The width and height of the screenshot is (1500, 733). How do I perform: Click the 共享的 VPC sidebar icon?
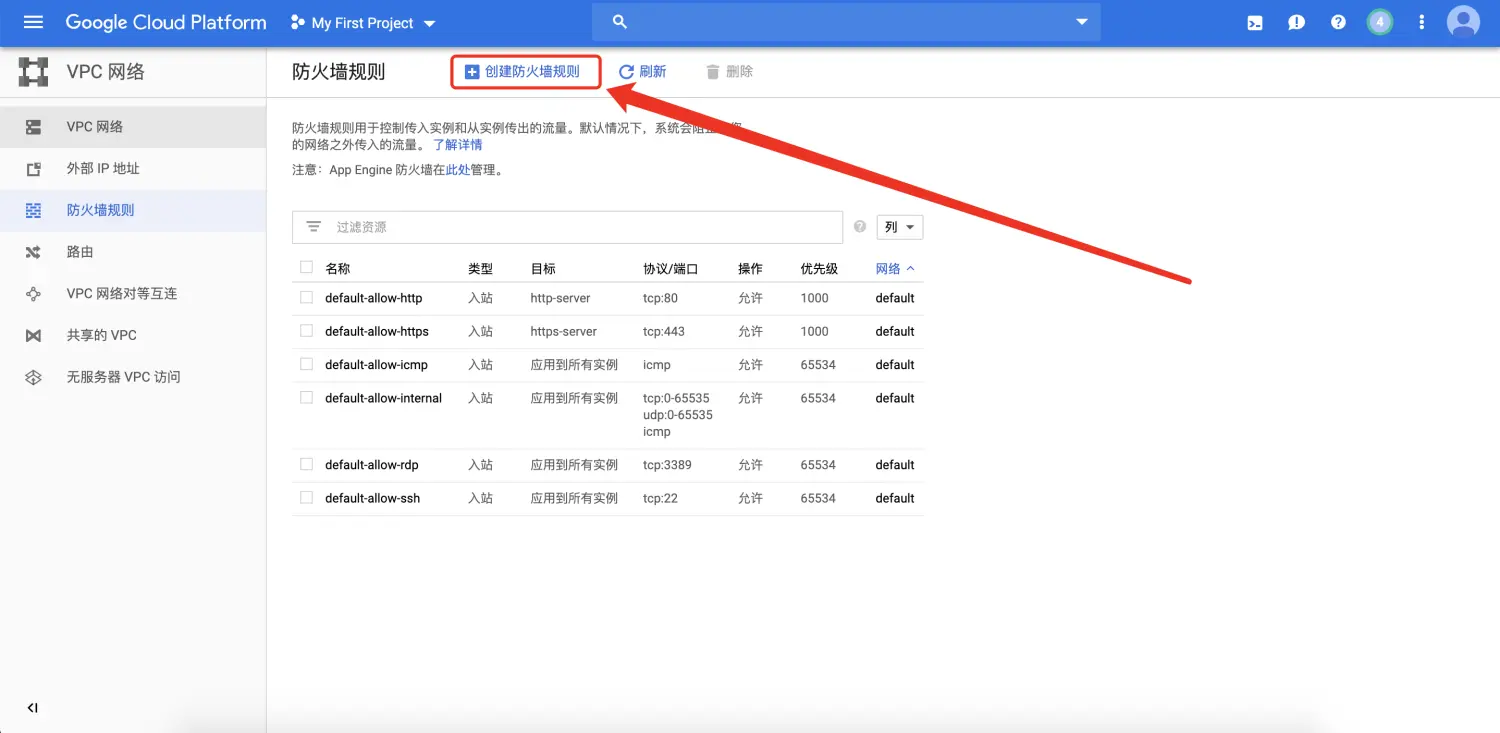pyautogui.click(x=33, y=336)
